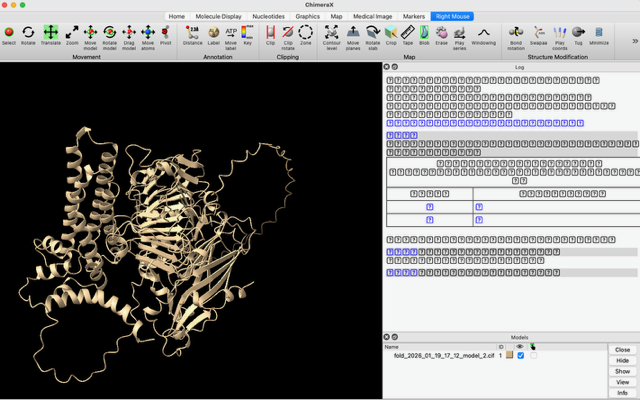
Task: Activate the Rotate mouse mode
Action: (28, 35)
